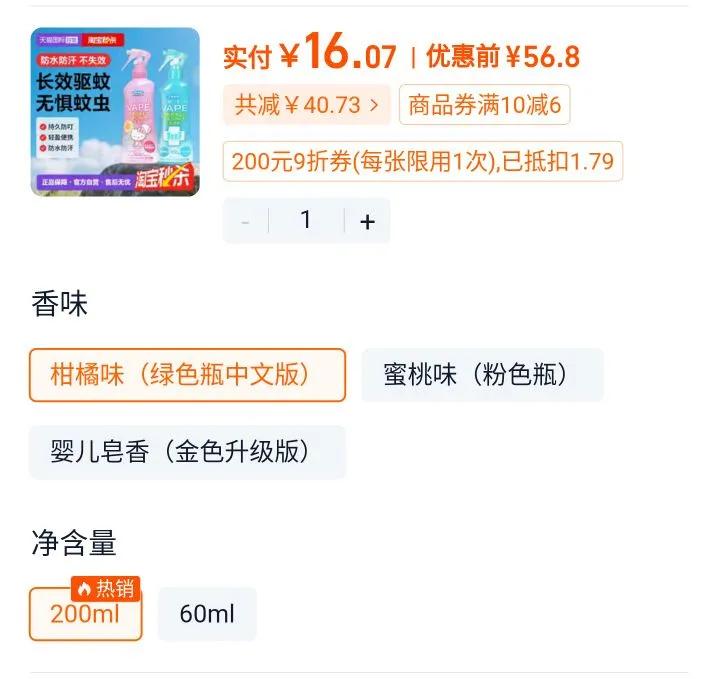Open the 200元9折券 coupon details
The width and height of the screenshot is (720, 679).
point(422,161)
